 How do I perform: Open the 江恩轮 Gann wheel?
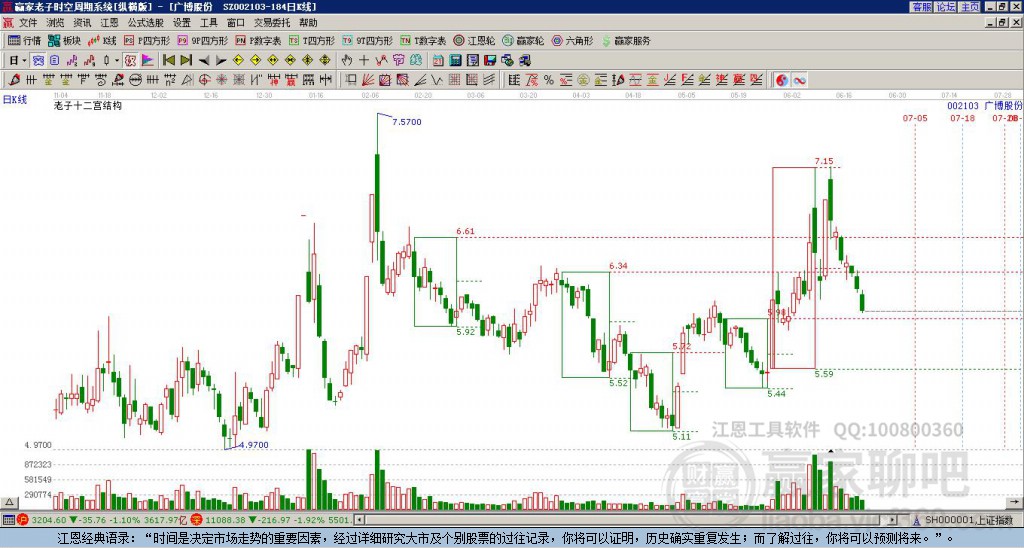click(474, 40)
